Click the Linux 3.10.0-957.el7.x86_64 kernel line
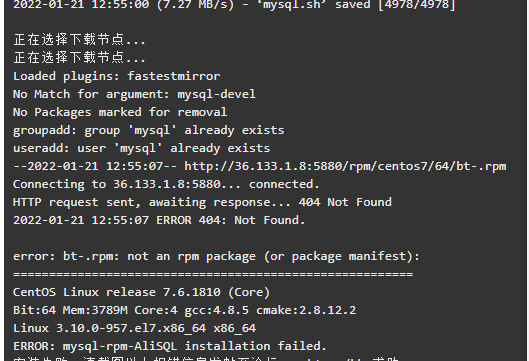The height and width of the screenshot is (361, 529). (x=134, y=328)
